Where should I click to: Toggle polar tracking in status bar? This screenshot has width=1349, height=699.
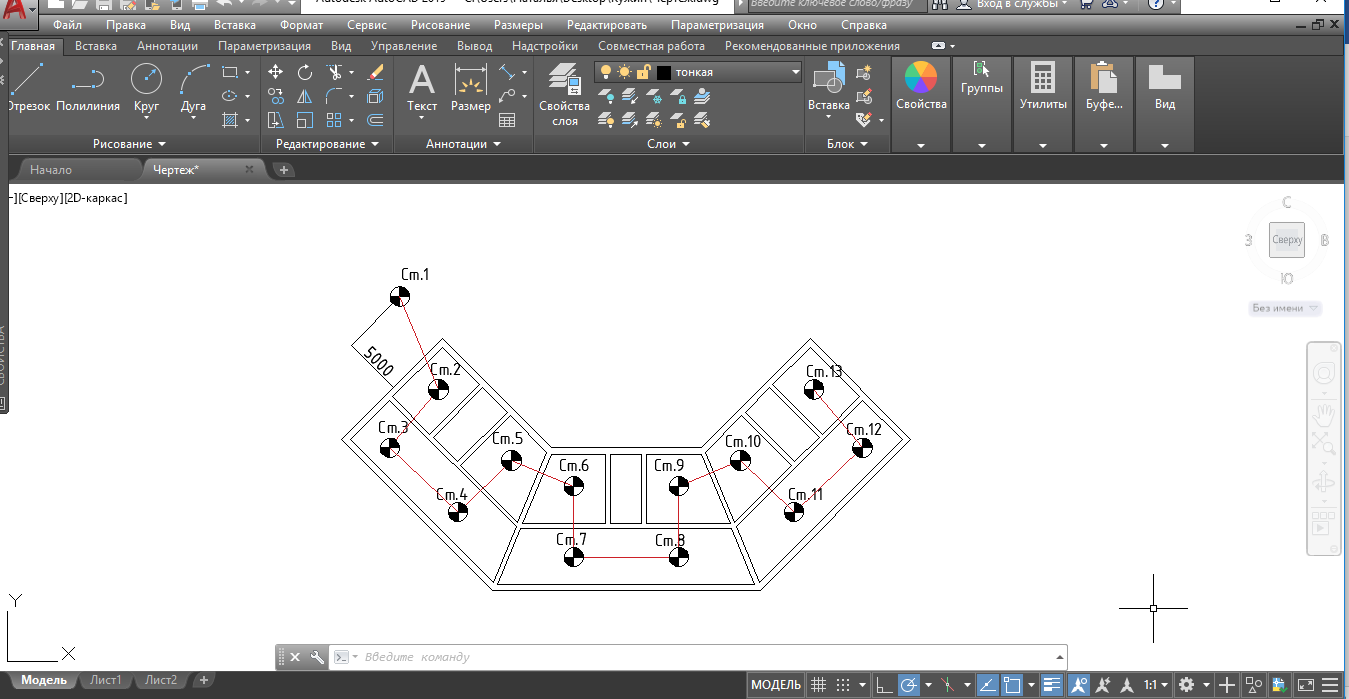coord(909,685)
